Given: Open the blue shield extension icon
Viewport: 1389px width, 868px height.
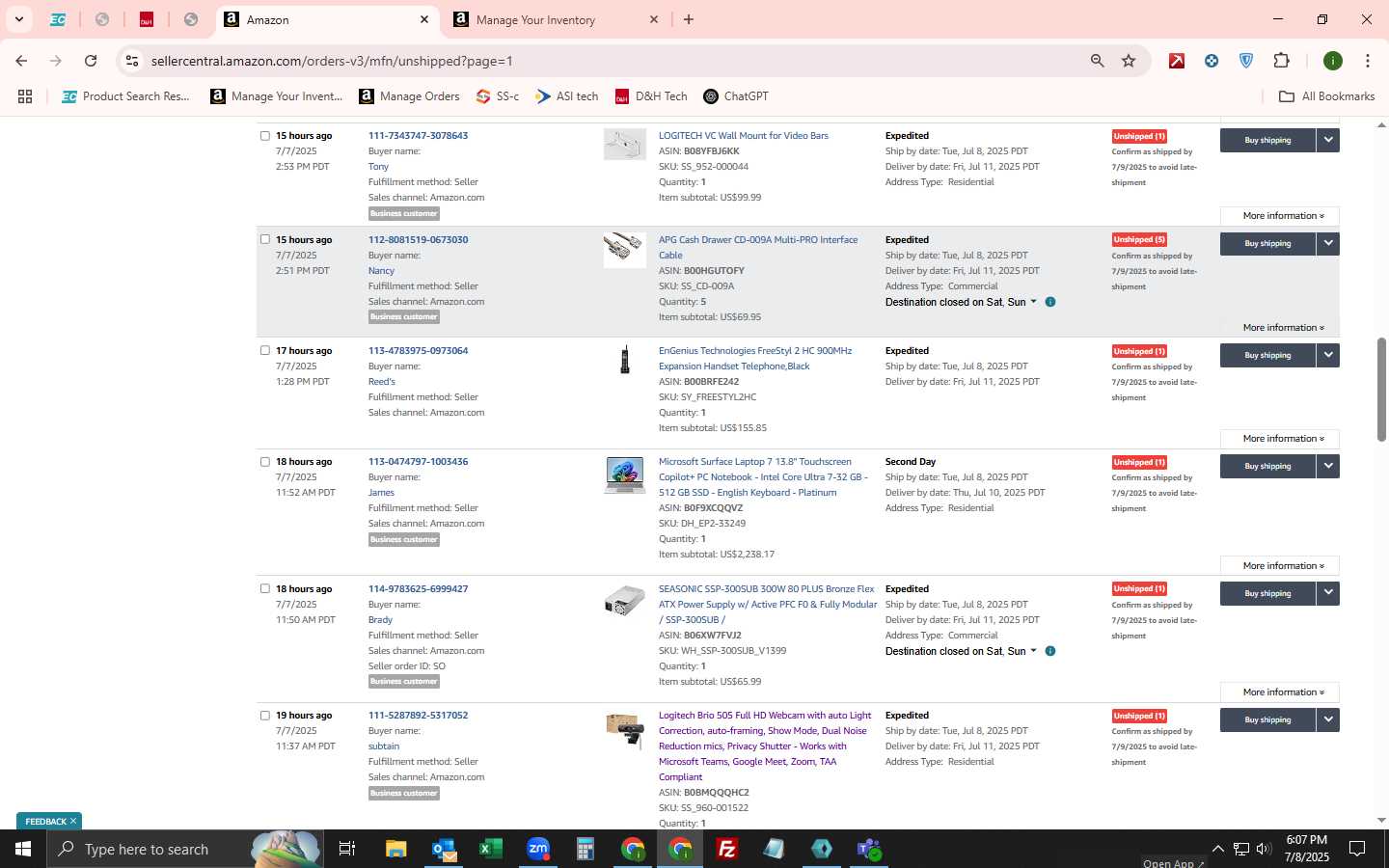Looking at the screenshot, I should 1246,61.
